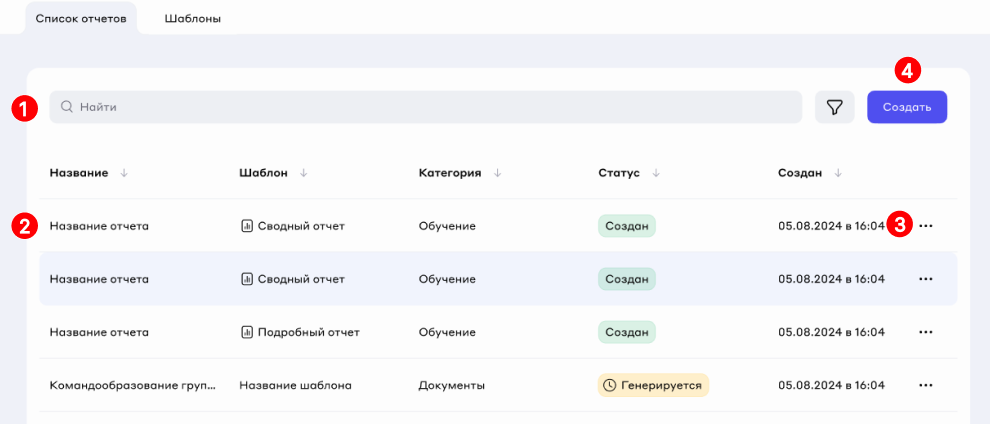Click the Сводный отчет chart icon in first row

247,226
